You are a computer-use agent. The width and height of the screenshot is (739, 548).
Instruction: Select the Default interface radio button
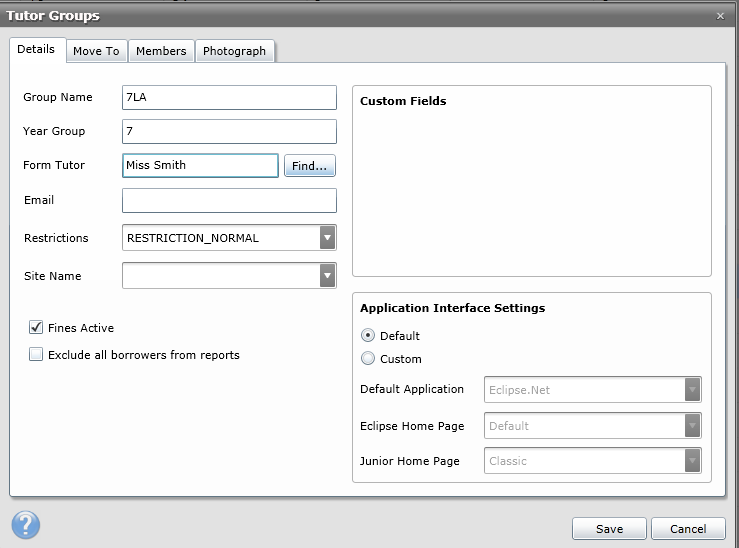[368, 336]
